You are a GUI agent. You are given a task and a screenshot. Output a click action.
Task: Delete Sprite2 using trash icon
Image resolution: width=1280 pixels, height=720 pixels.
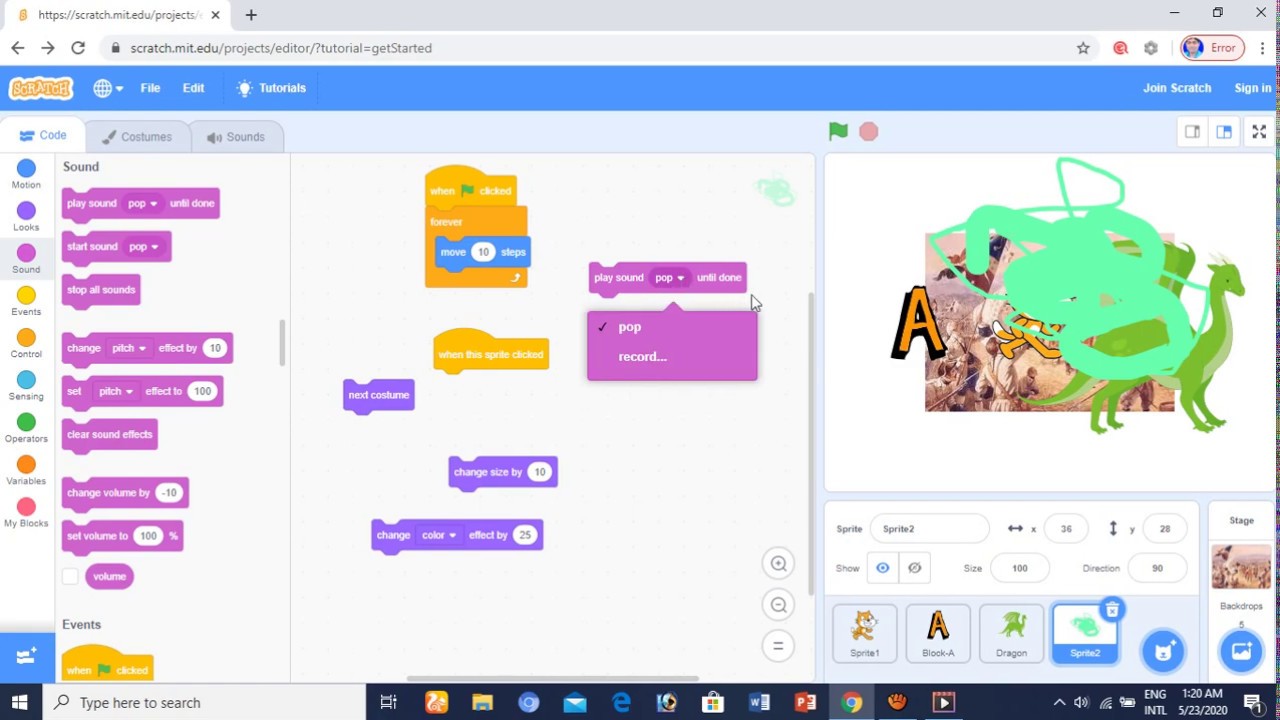[x=1112, y=609]
